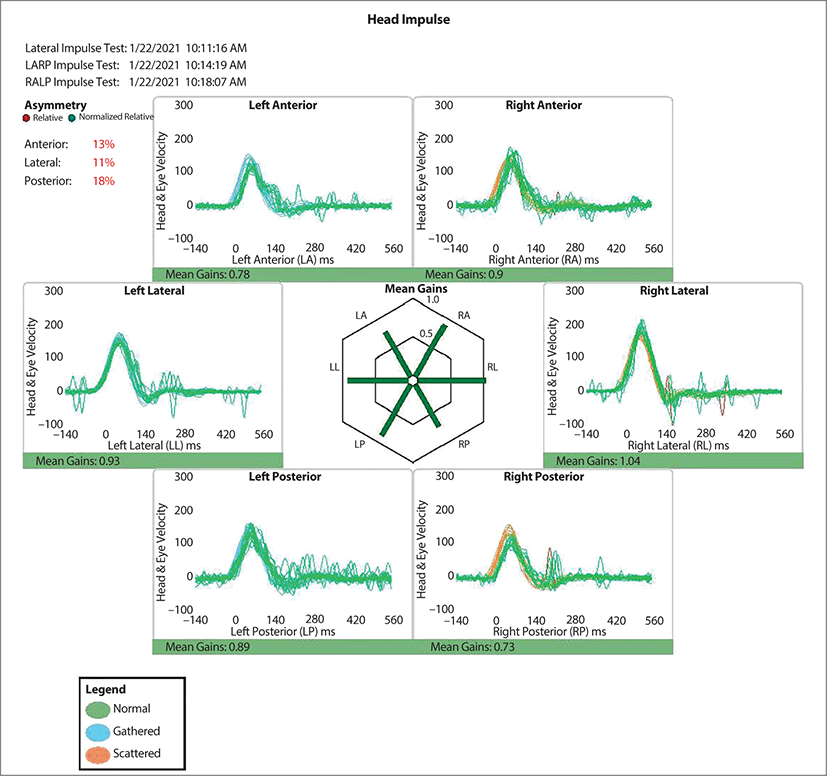Click the orange Scattered legend swatch
This screenshot has height=776, width=827.
coord(98,754)
